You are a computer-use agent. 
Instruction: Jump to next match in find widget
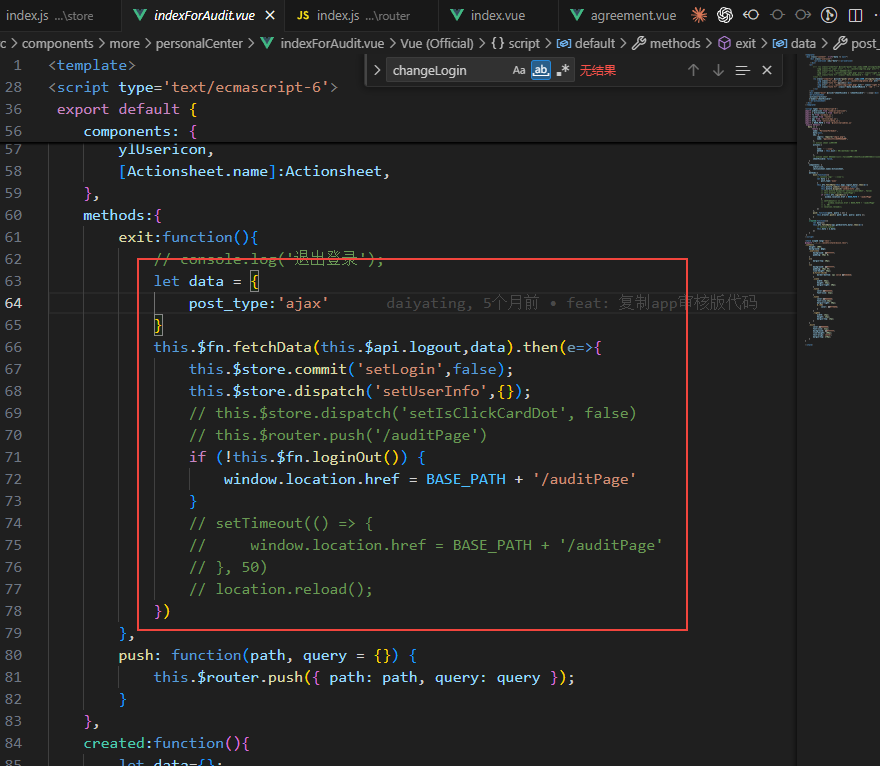718,70
